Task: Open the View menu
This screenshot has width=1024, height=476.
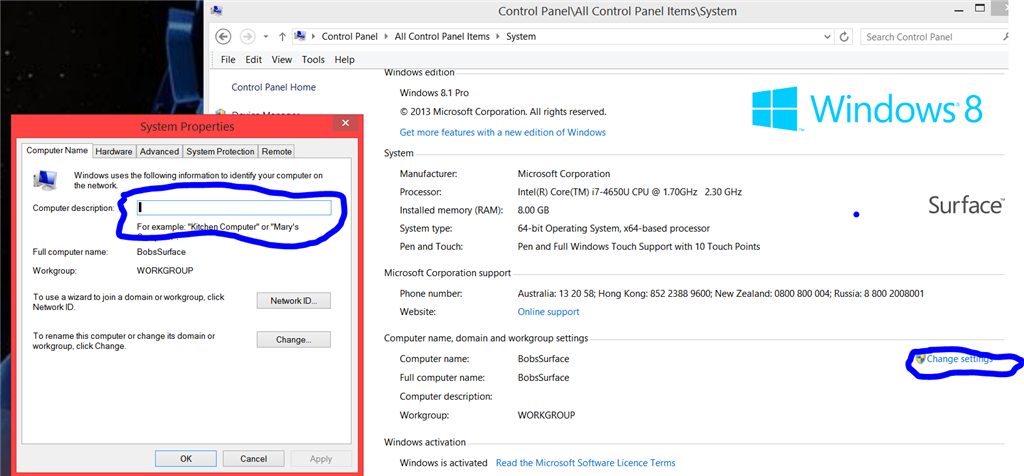Action: 281,59
